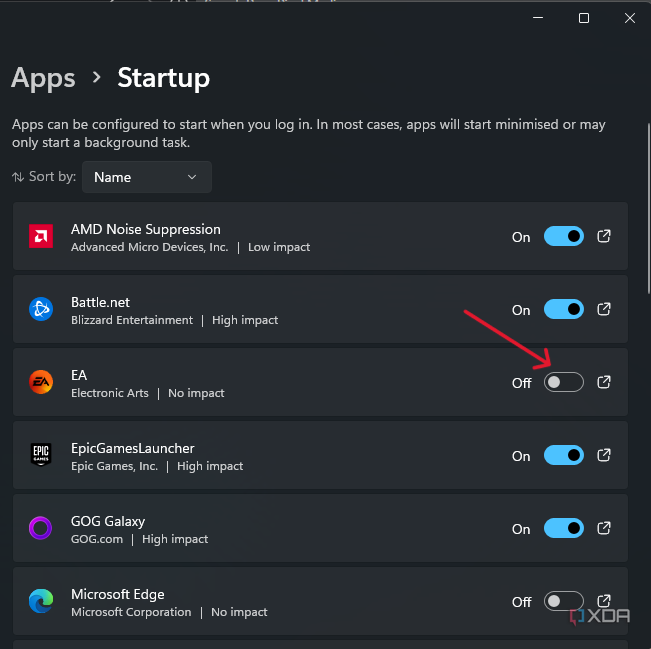The image size is (651, 649).
Task: Click the vertical scrollbar thumb
Action: [x=649, y=208]
